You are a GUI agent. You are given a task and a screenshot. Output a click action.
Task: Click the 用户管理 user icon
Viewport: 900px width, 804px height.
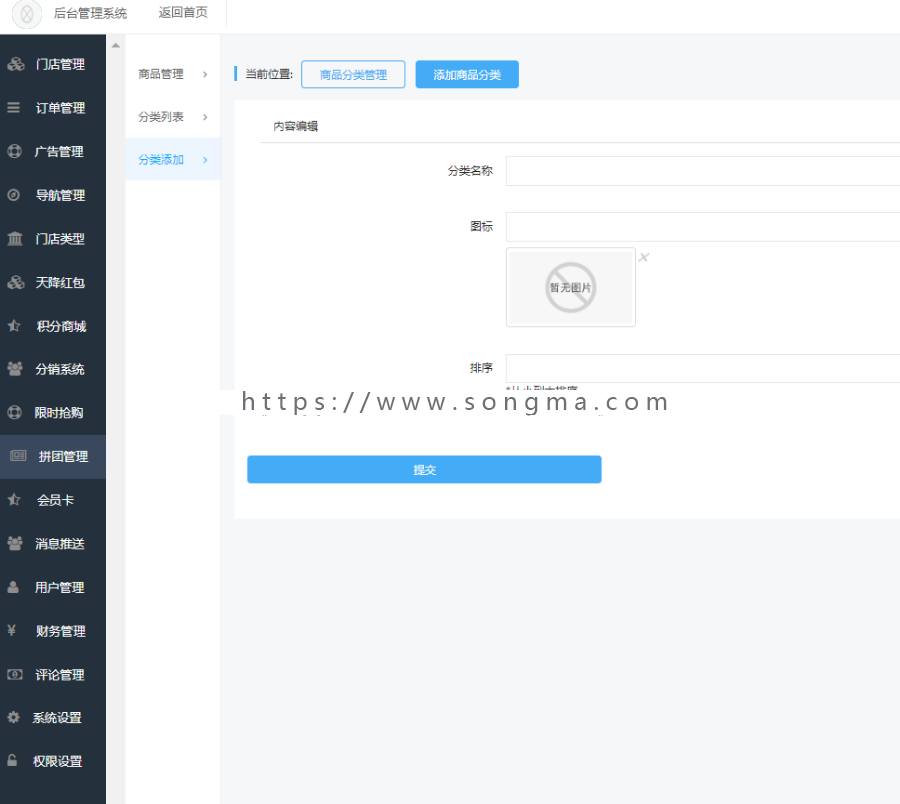point(13,587)
